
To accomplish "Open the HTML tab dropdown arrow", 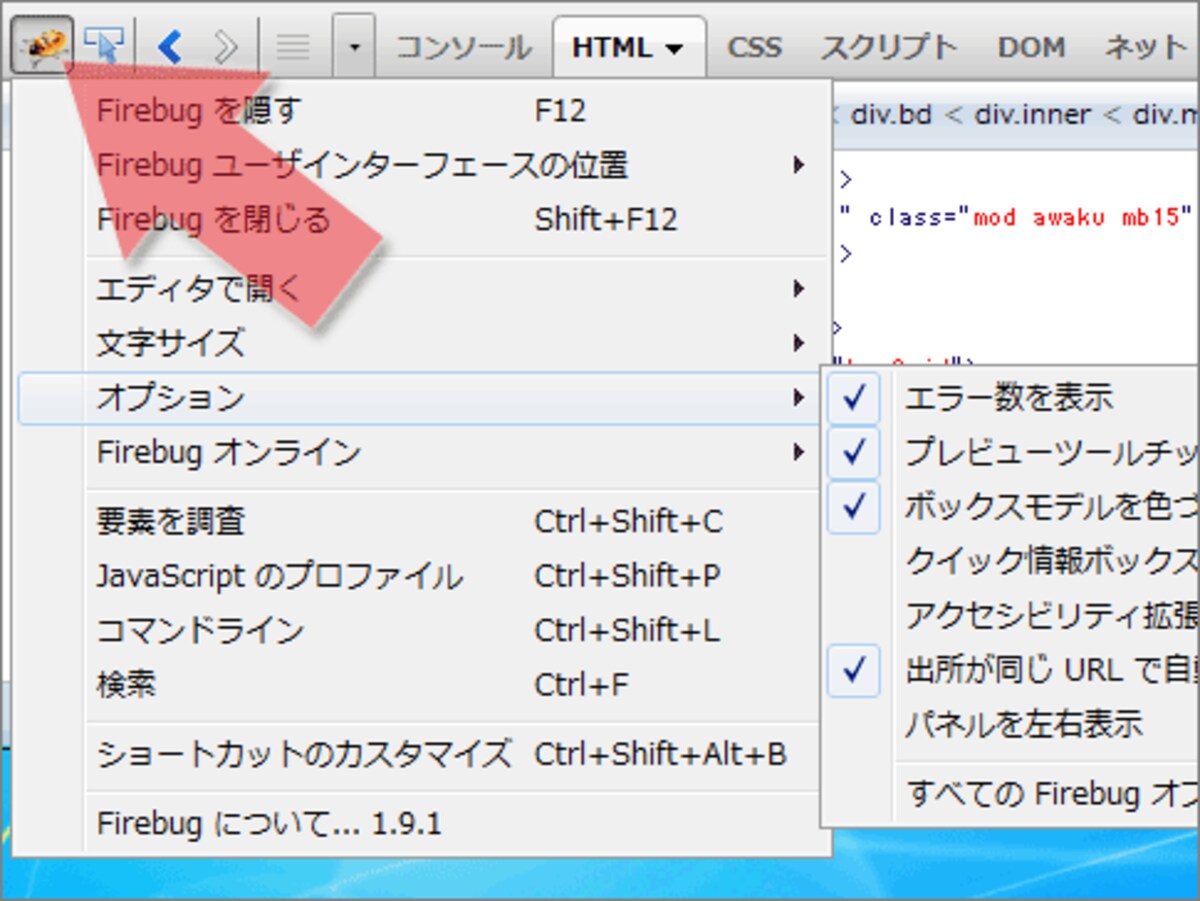I will click(674, 48).
